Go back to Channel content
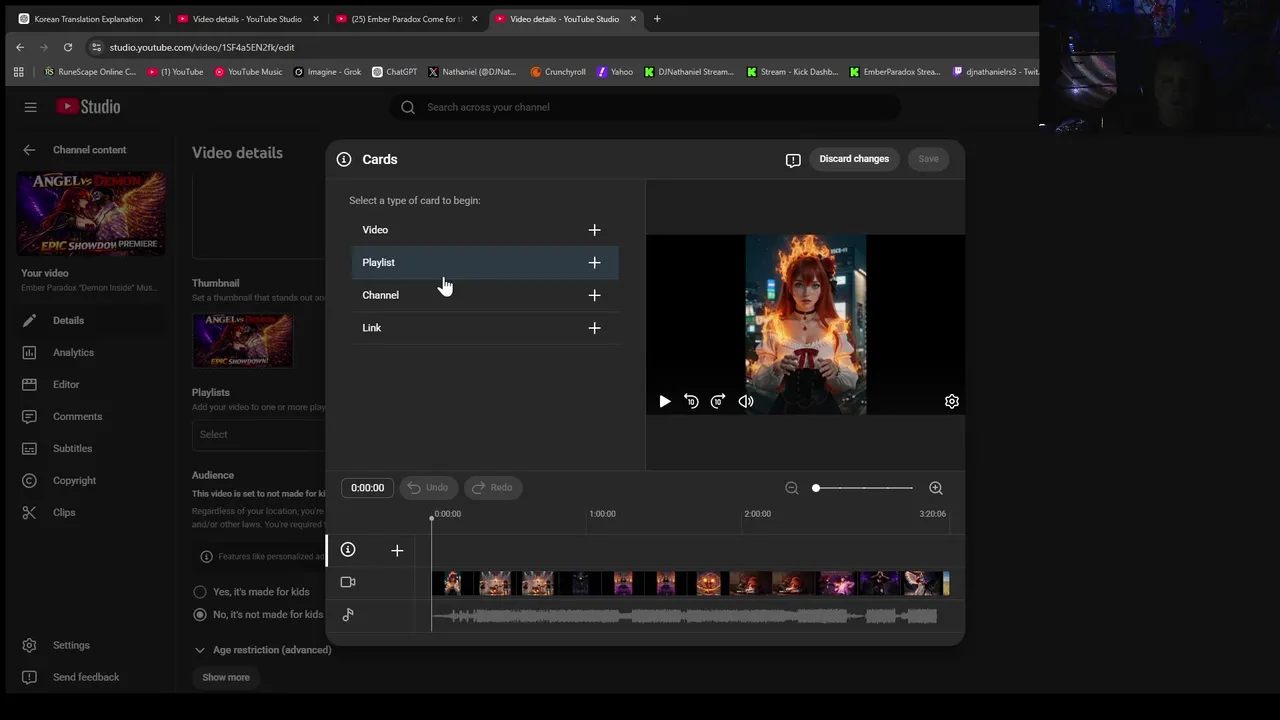Image resolution: width=1280 pixels, height=720 pixels. click(29, 150)
